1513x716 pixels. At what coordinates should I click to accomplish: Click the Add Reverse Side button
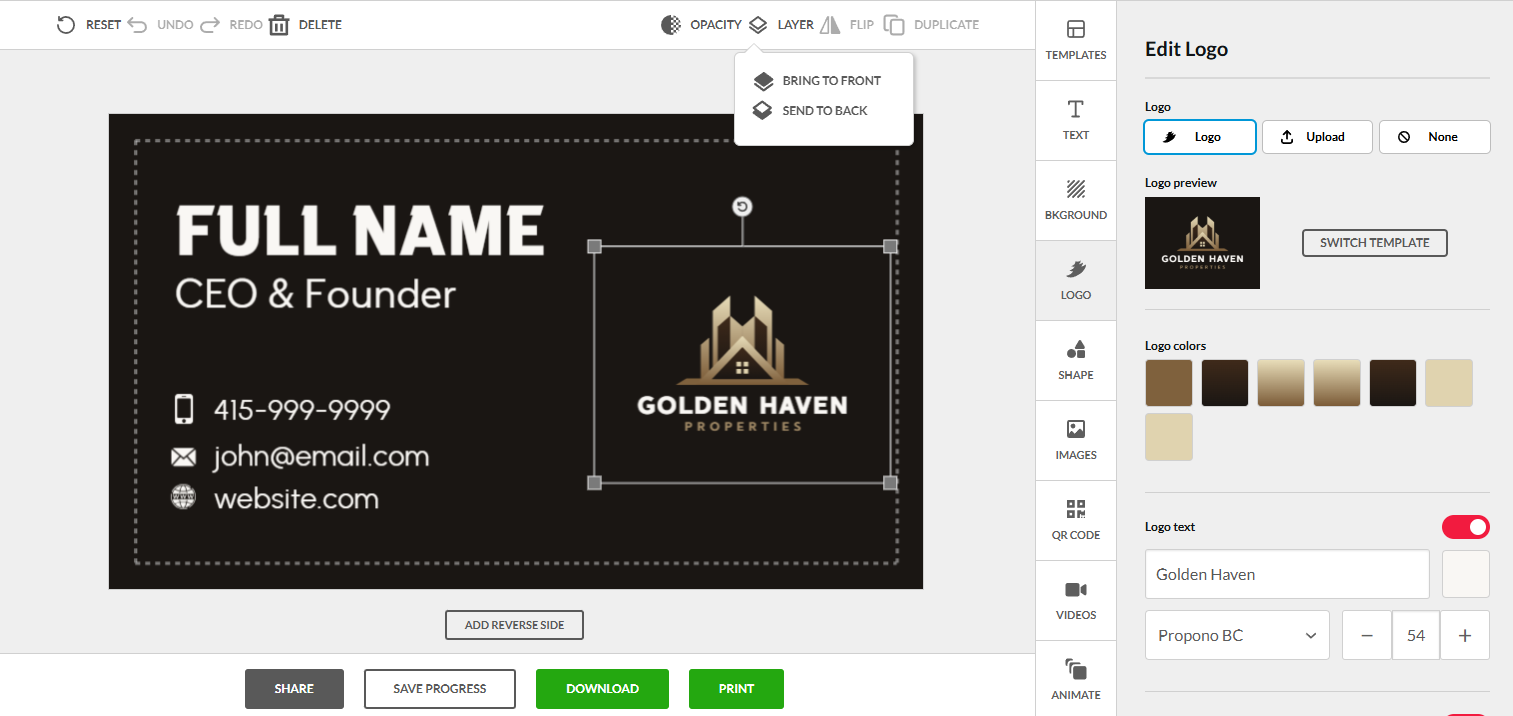[x=514, y=625]
